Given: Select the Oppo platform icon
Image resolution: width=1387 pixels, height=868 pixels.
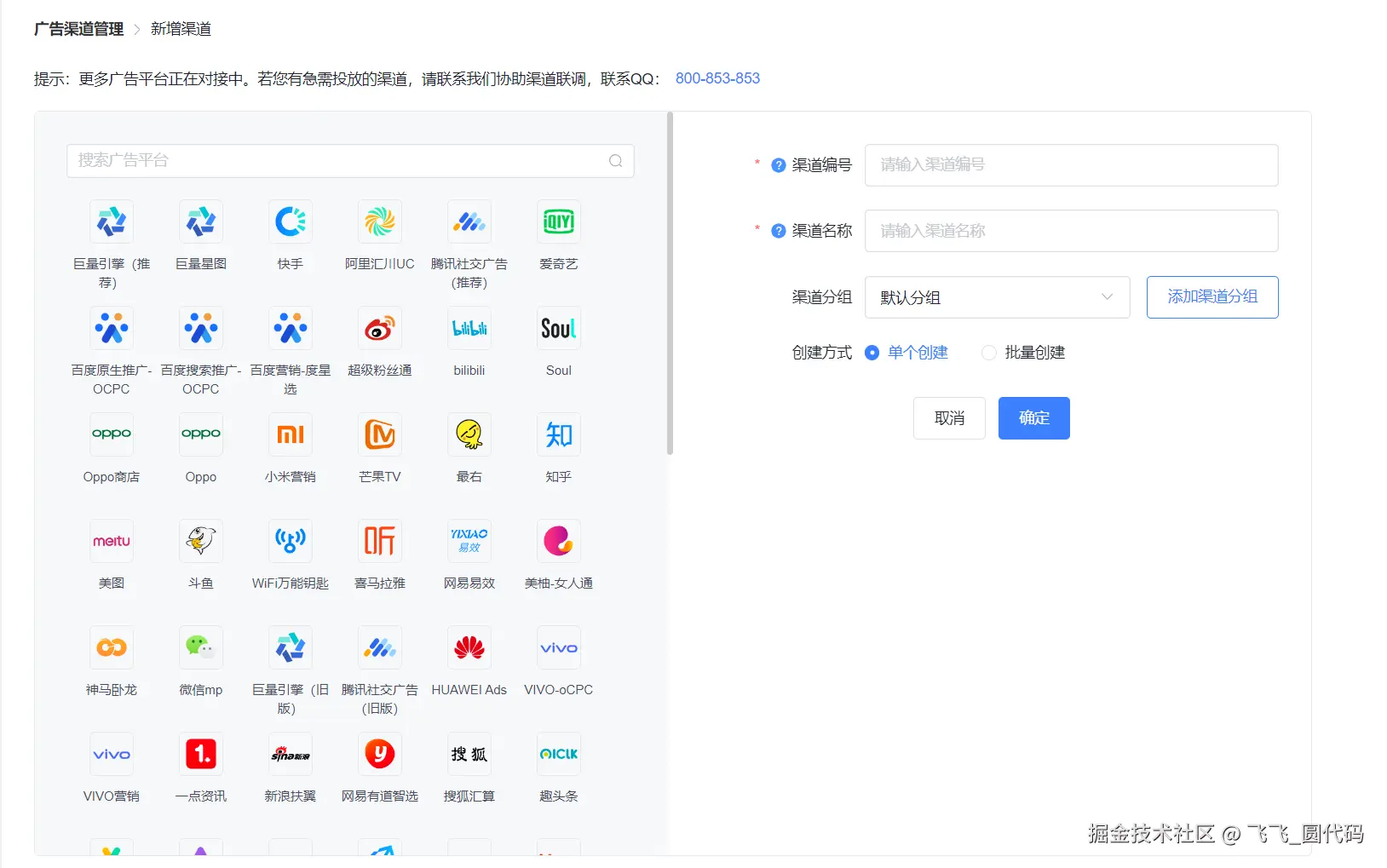Looking at the screenshot, I should [x=201, y=434].
